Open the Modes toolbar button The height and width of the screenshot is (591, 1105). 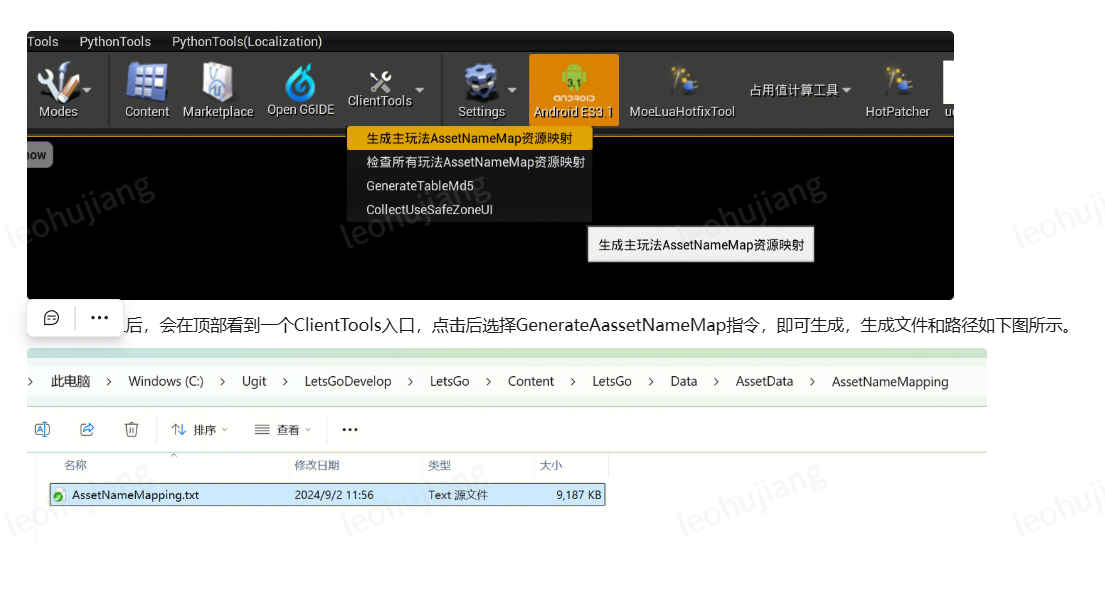pyautogui.click(x=58, y=90)
